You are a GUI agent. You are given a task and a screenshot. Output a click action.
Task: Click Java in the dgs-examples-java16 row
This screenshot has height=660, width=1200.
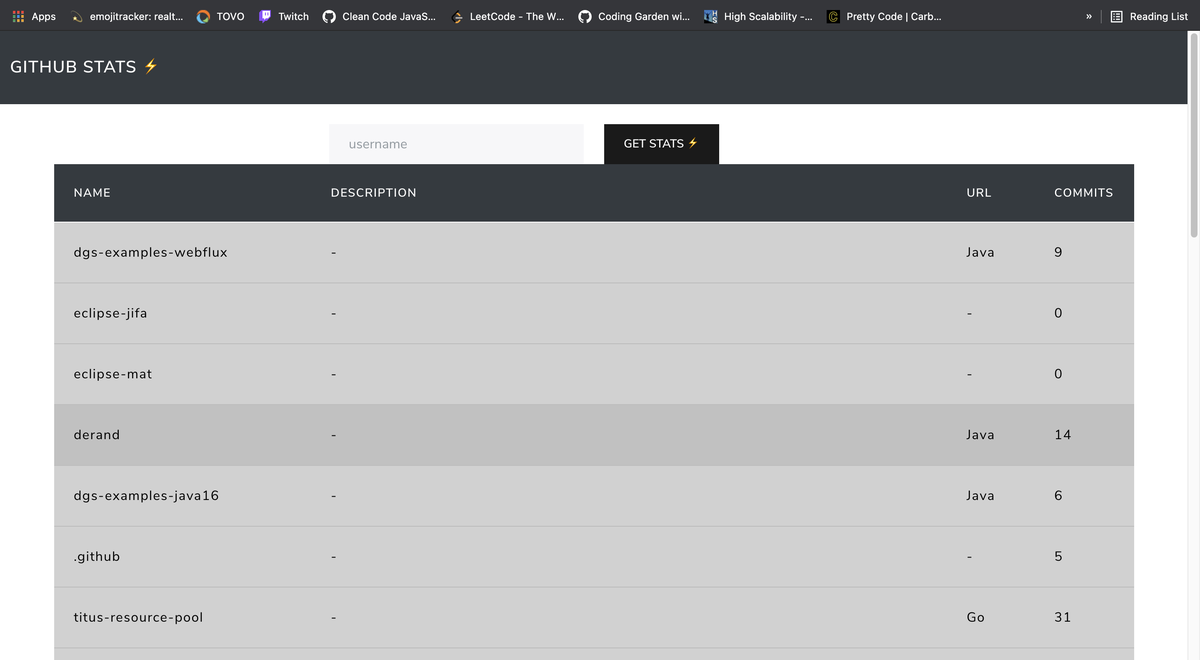(980, 496)
